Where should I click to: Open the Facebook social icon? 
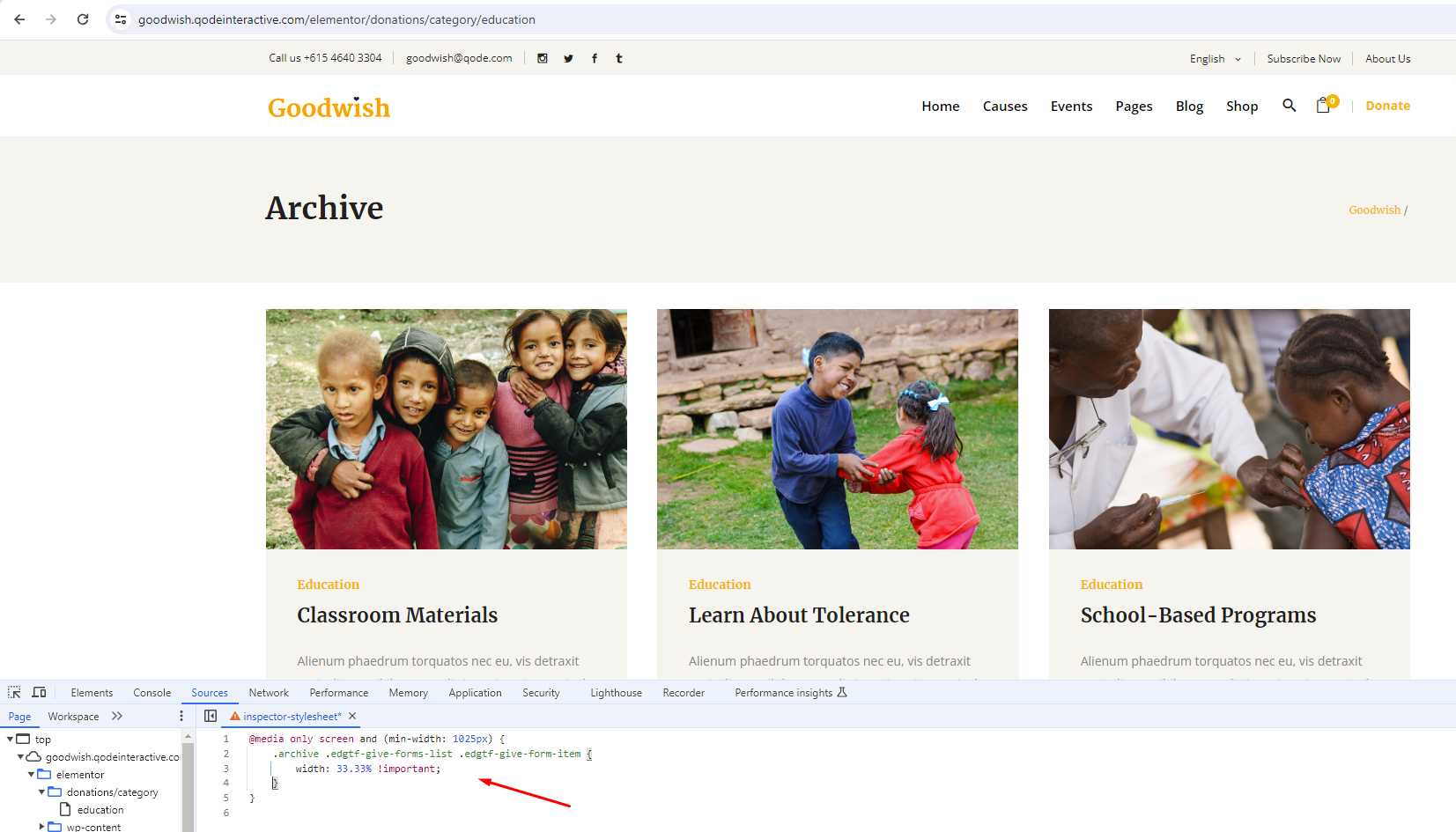pyautogui.click(x=595, y=58)
